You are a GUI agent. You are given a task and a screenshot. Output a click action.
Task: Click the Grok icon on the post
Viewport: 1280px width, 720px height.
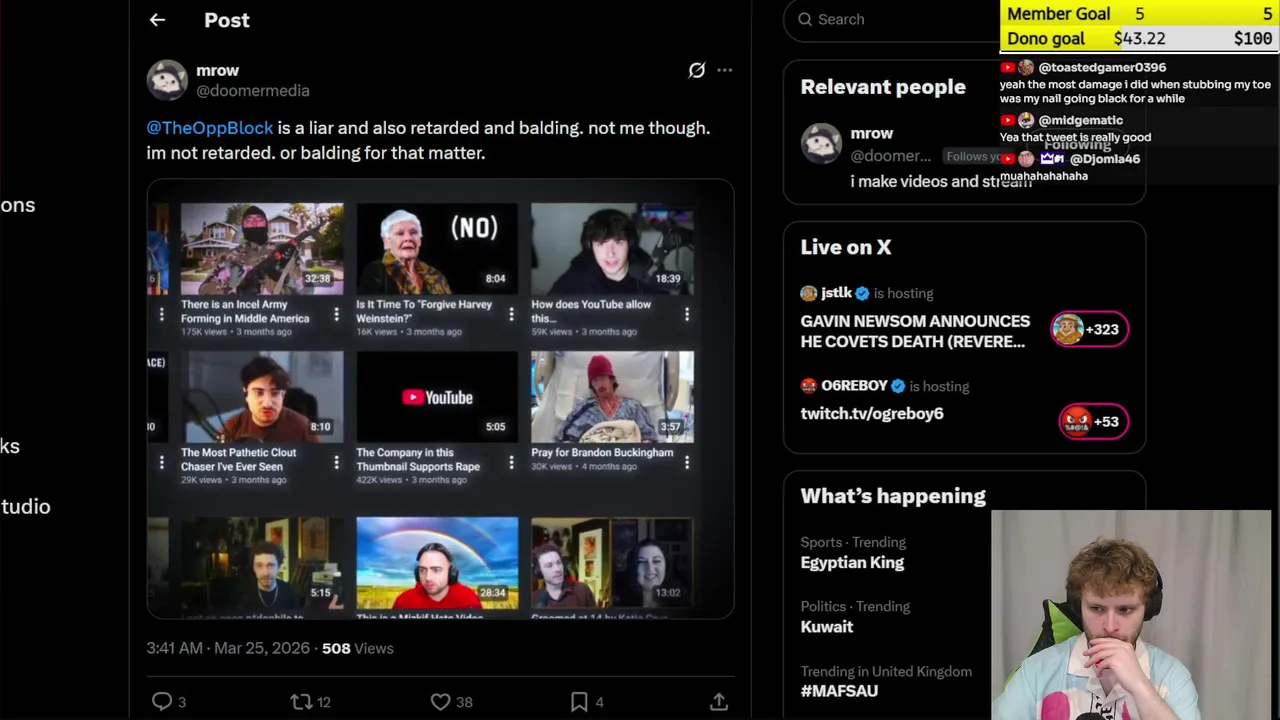[x=697, y=70]
